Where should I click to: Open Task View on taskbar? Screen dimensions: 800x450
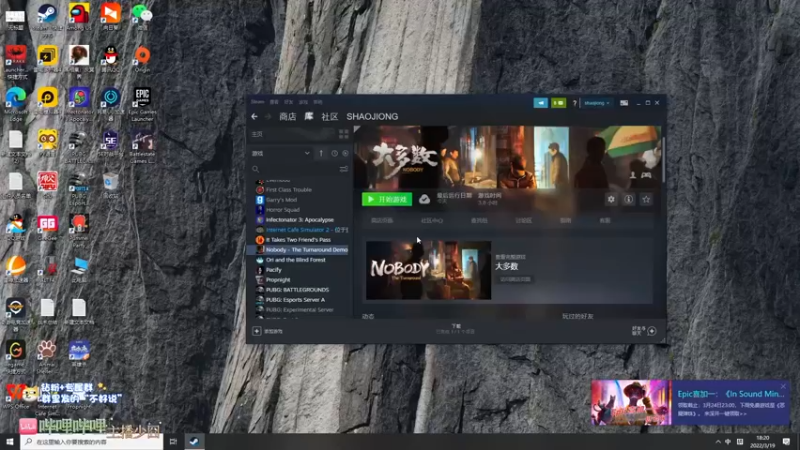point(173,441)
